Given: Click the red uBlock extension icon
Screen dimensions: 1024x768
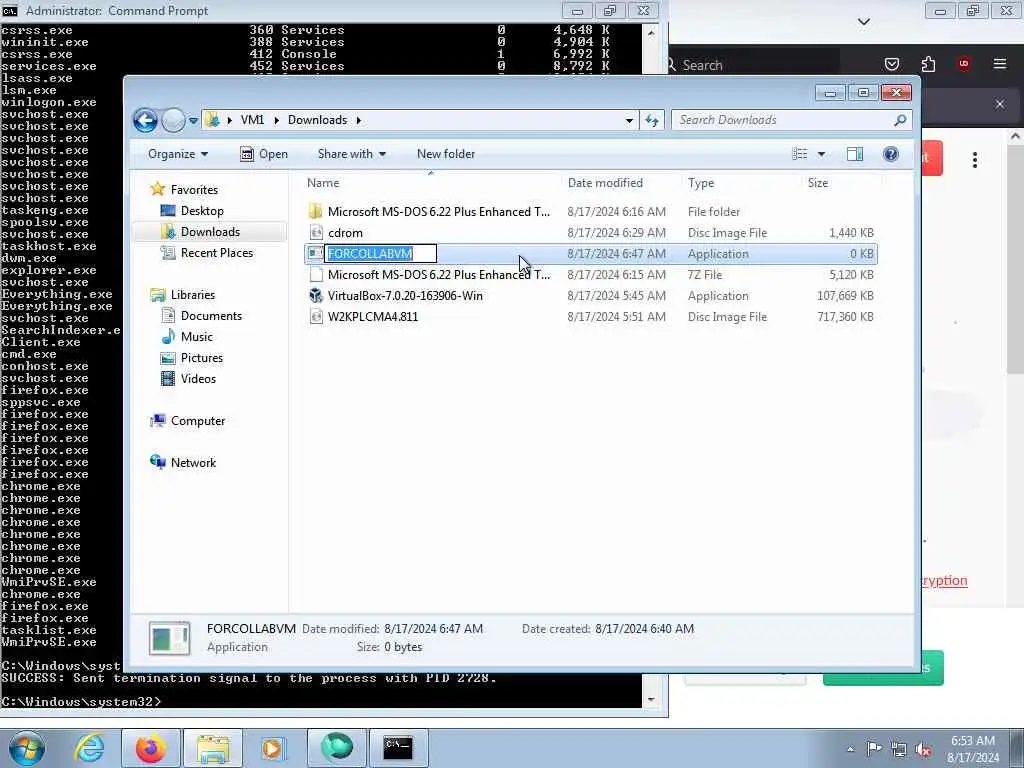Looking at the screenshot, I should pyautogui.click(x=963, y=64).
